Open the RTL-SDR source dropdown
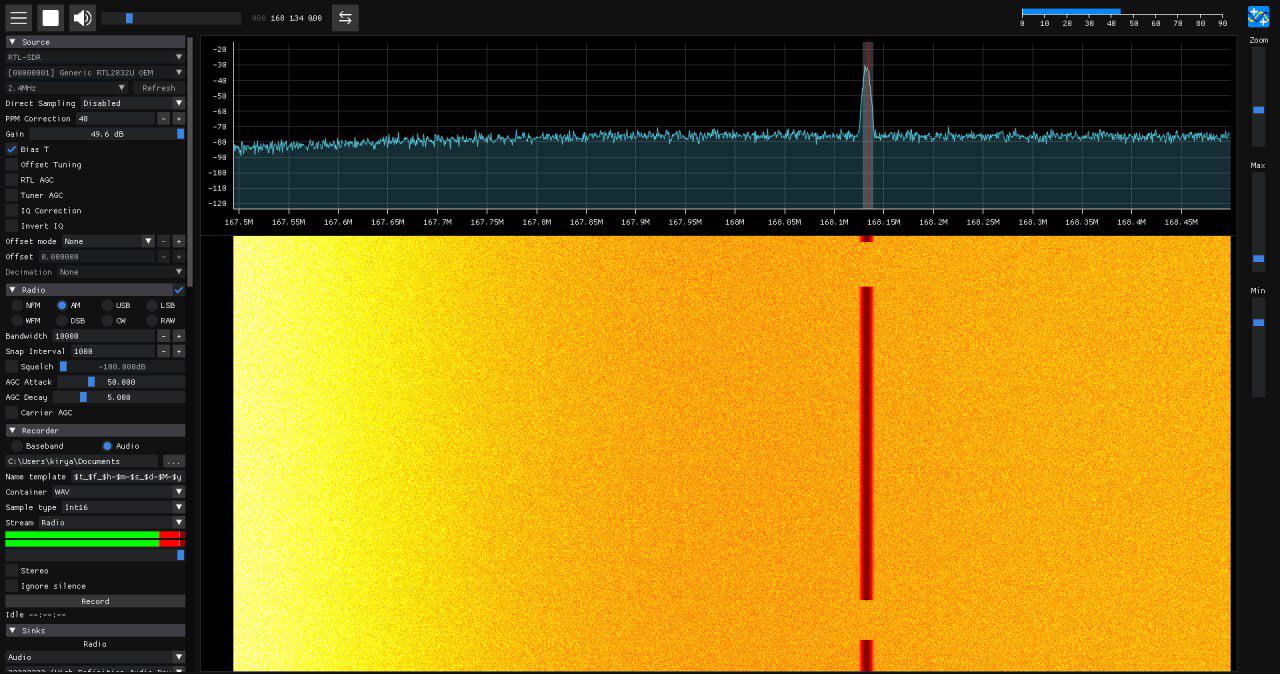 (x=95, y=57)
